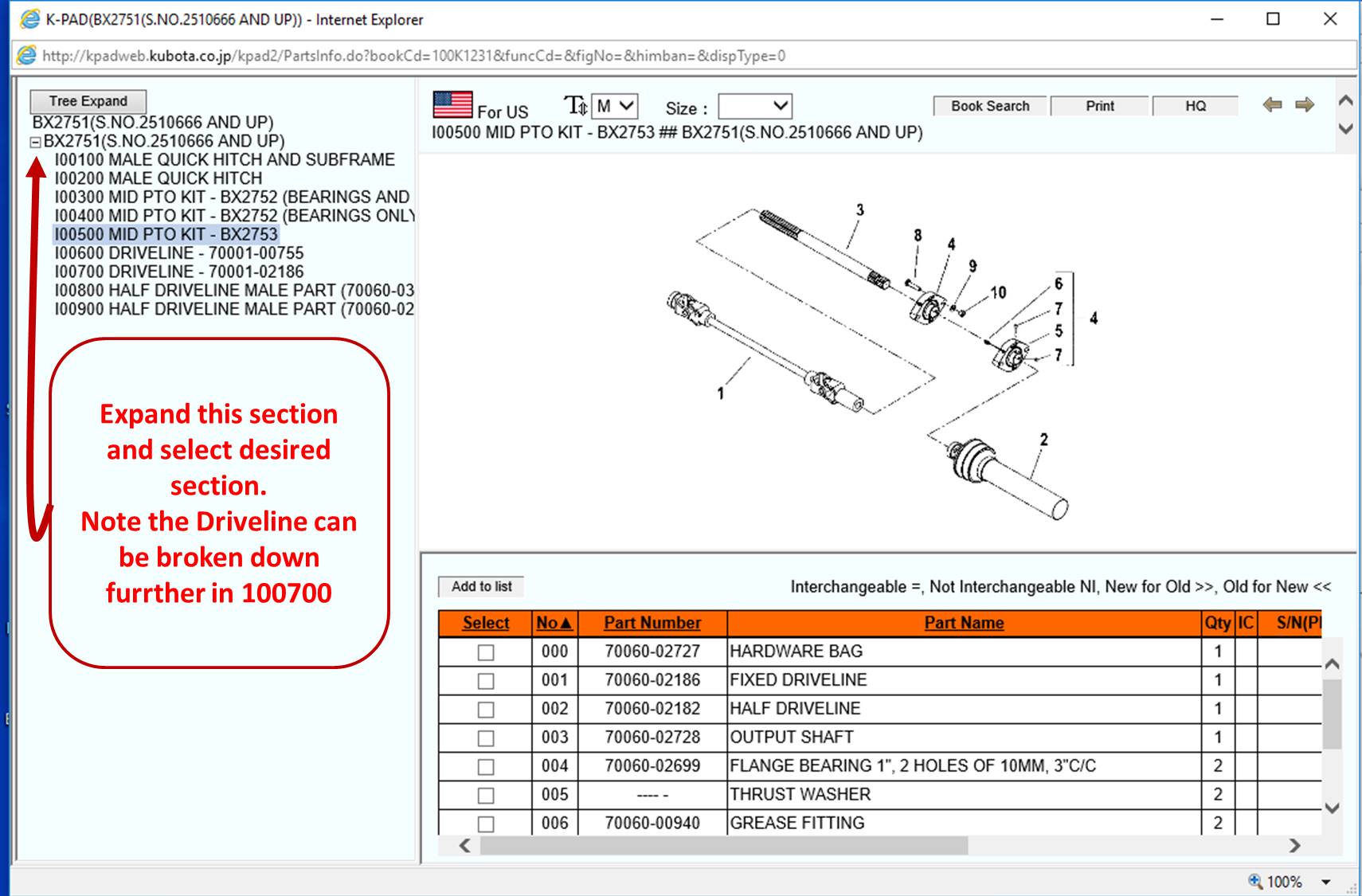Screen dimensions: 1362x896
Task: Go to next figure with right arrow
Action: (x=1305, y=104)
